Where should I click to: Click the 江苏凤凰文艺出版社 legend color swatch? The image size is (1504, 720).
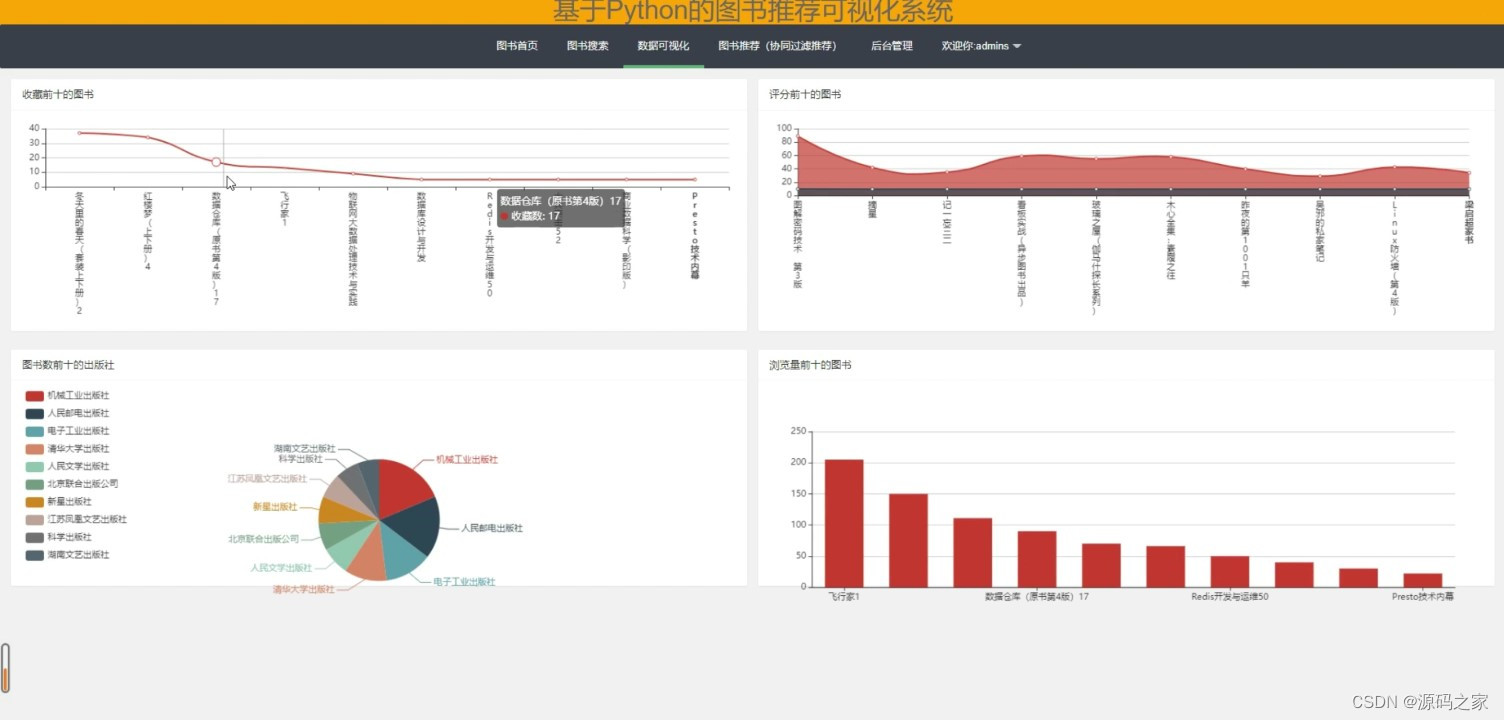click(35, 519)
